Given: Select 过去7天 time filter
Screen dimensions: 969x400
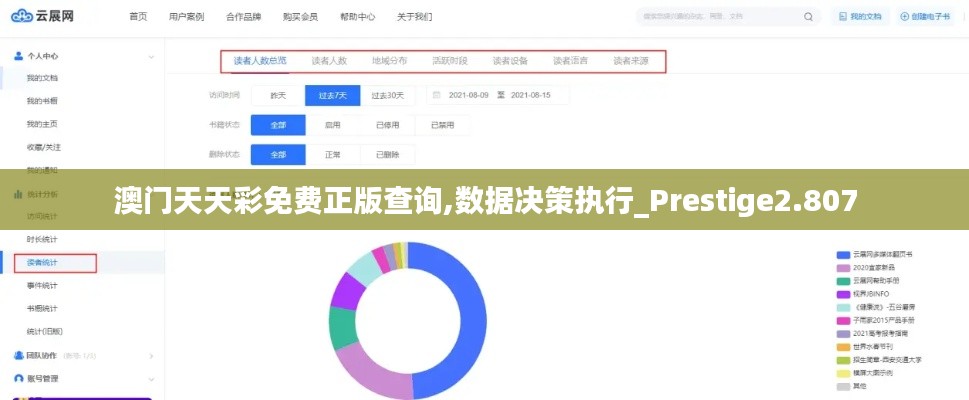Looking at the screenshot, I should tap(332, 95).
